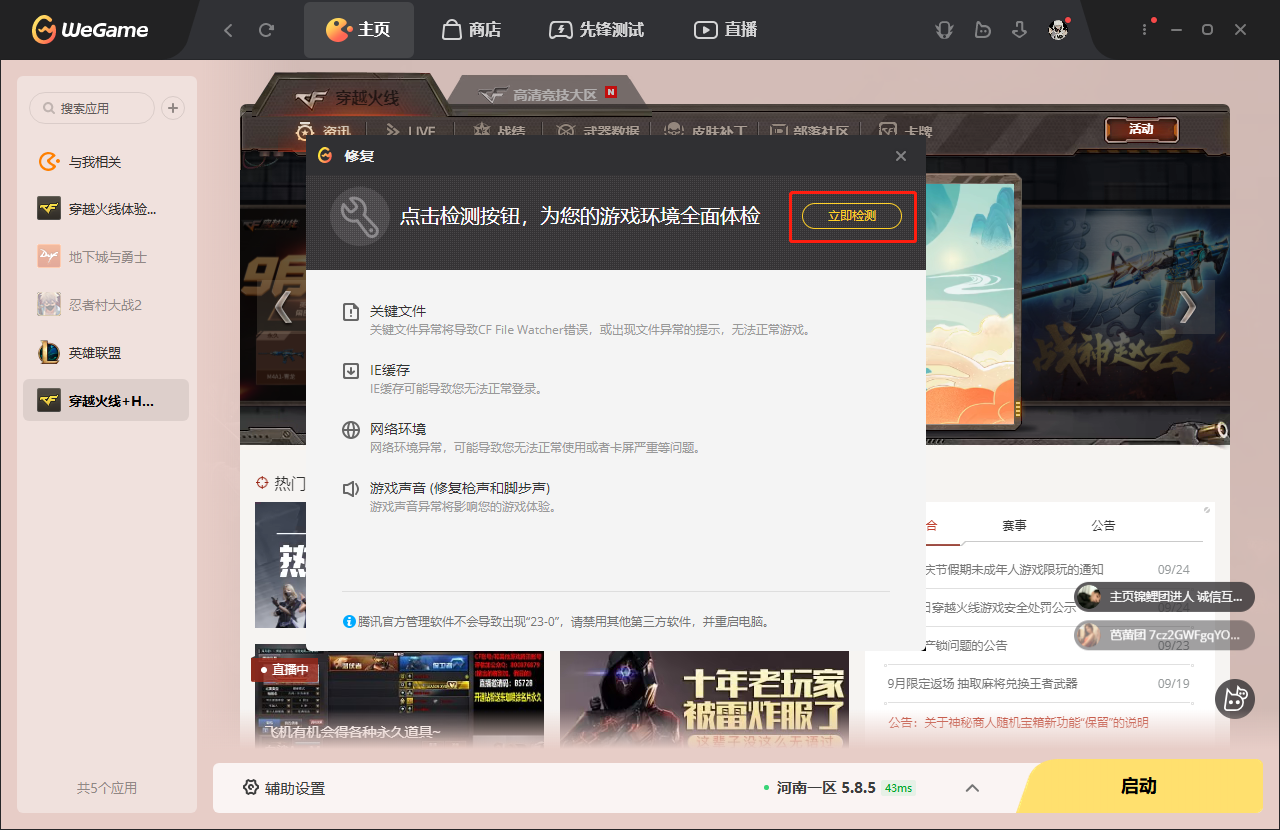Click the WeGame logo
The image size is (1280, 830).
pos(90,30)
